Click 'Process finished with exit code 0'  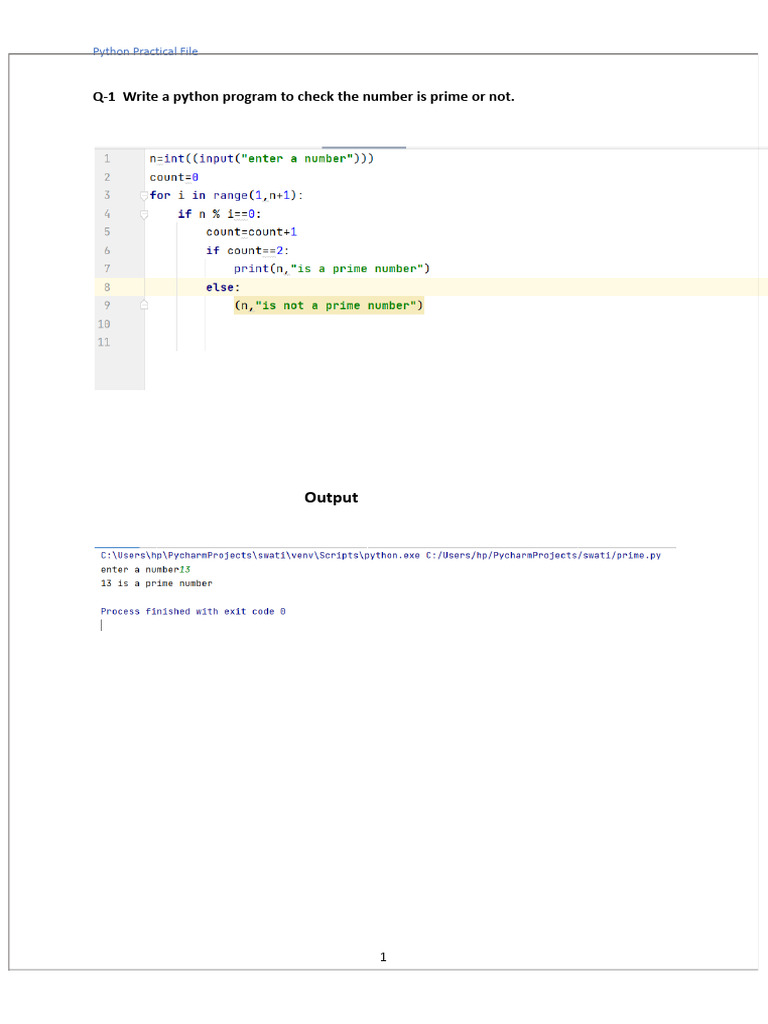coord(193,611)
